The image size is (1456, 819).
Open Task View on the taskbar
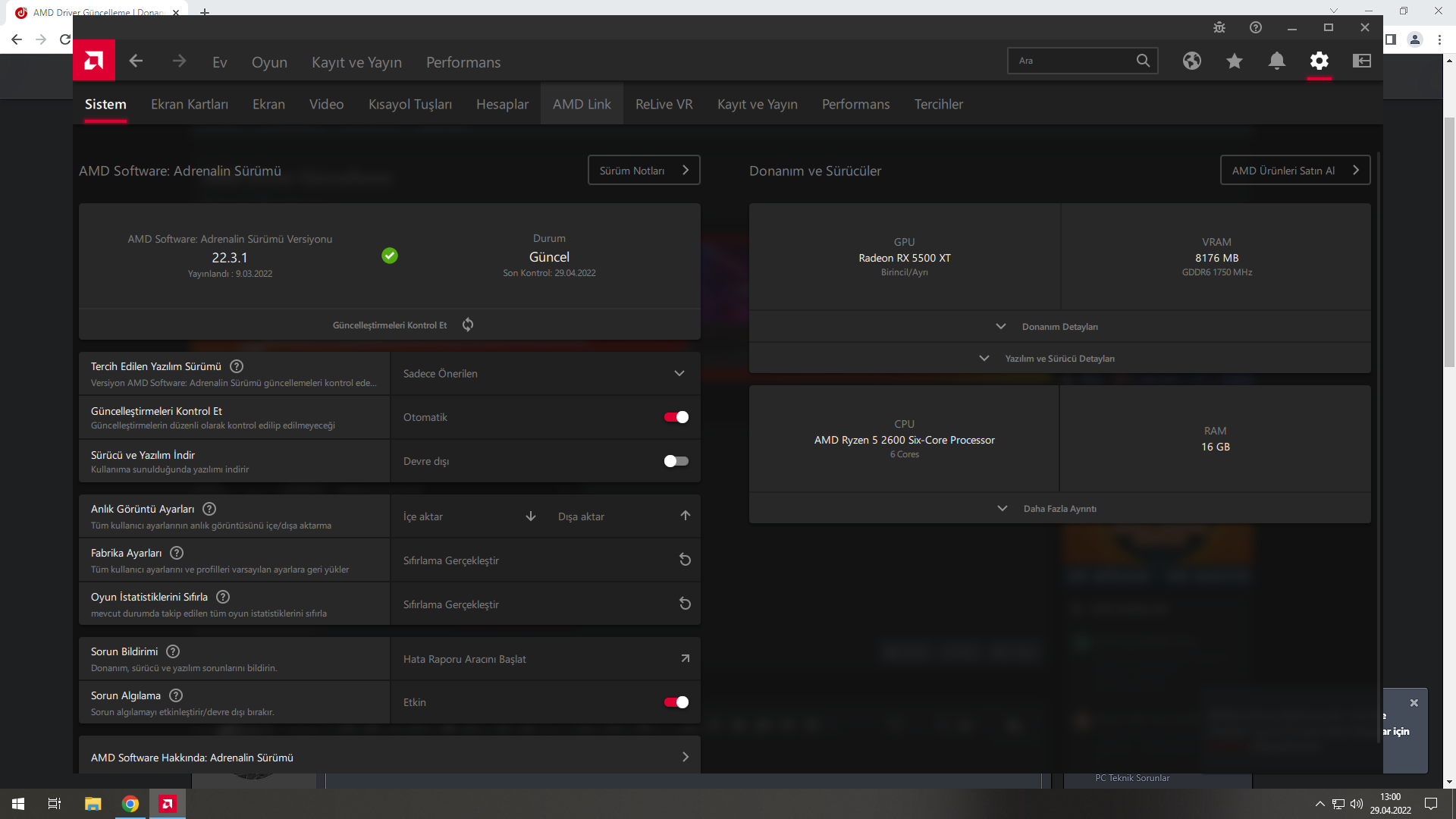(55, 804)
